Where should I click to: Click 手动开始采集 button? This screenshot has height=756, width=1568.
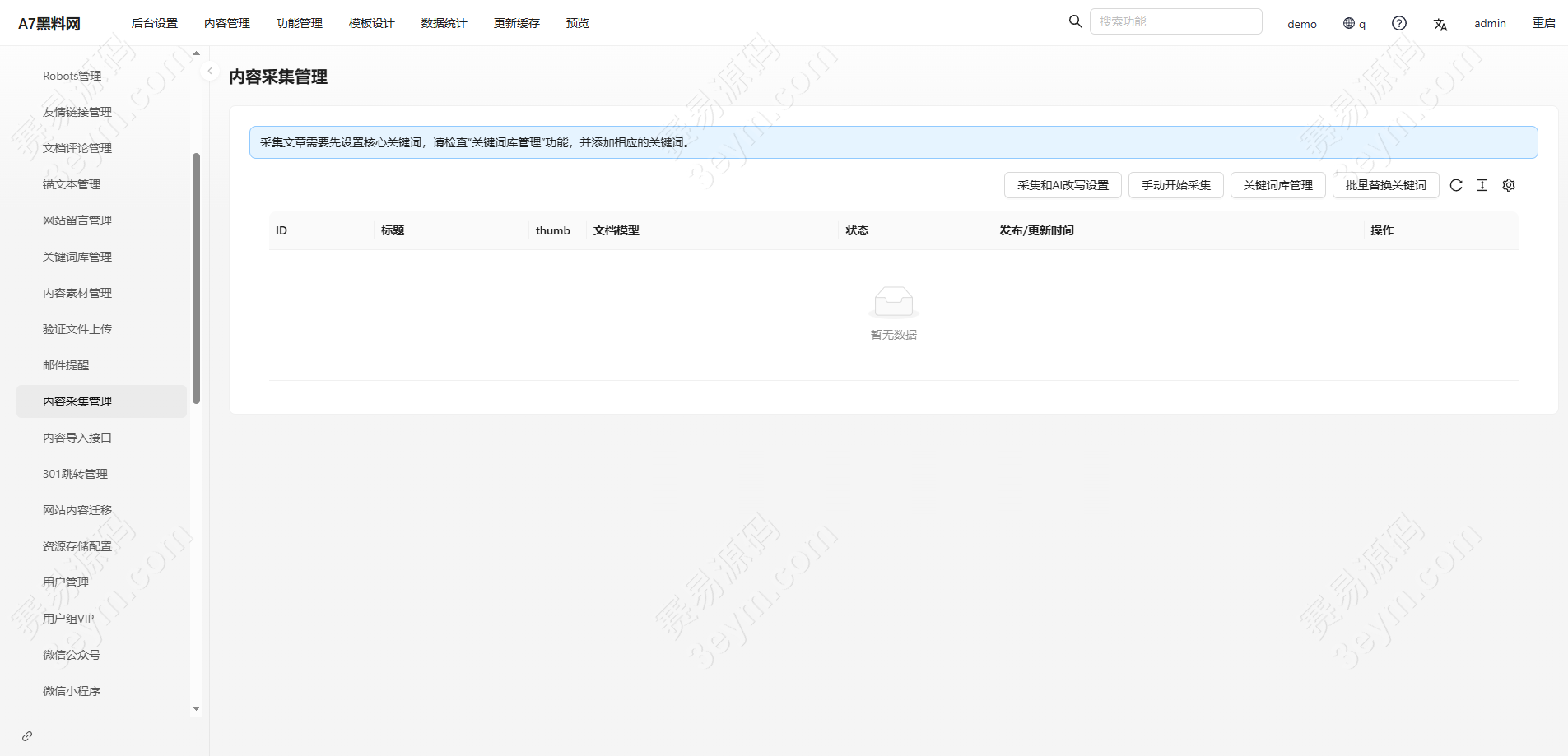1175,185
